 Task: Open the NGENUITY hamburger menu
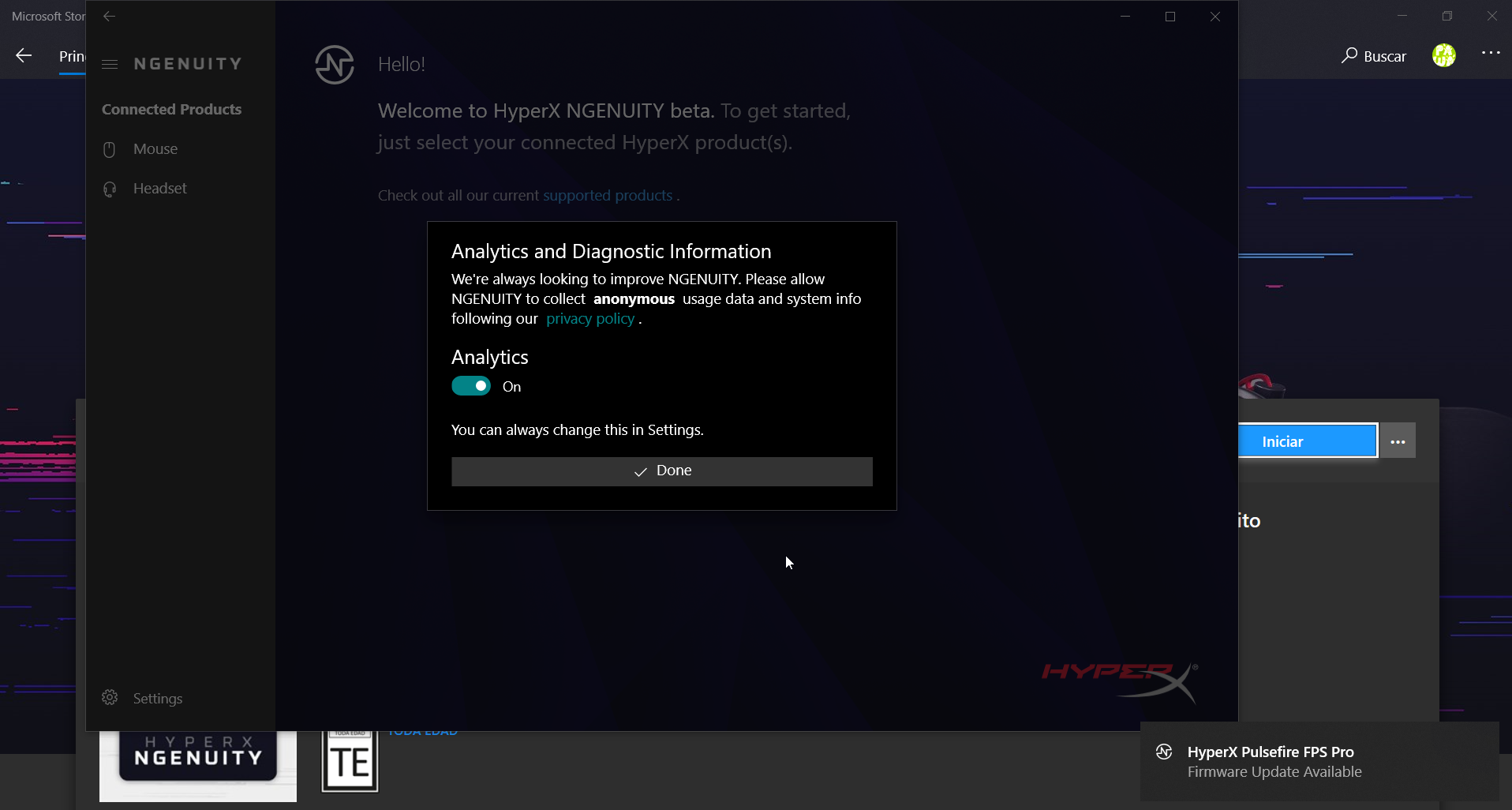click(110, 64)
